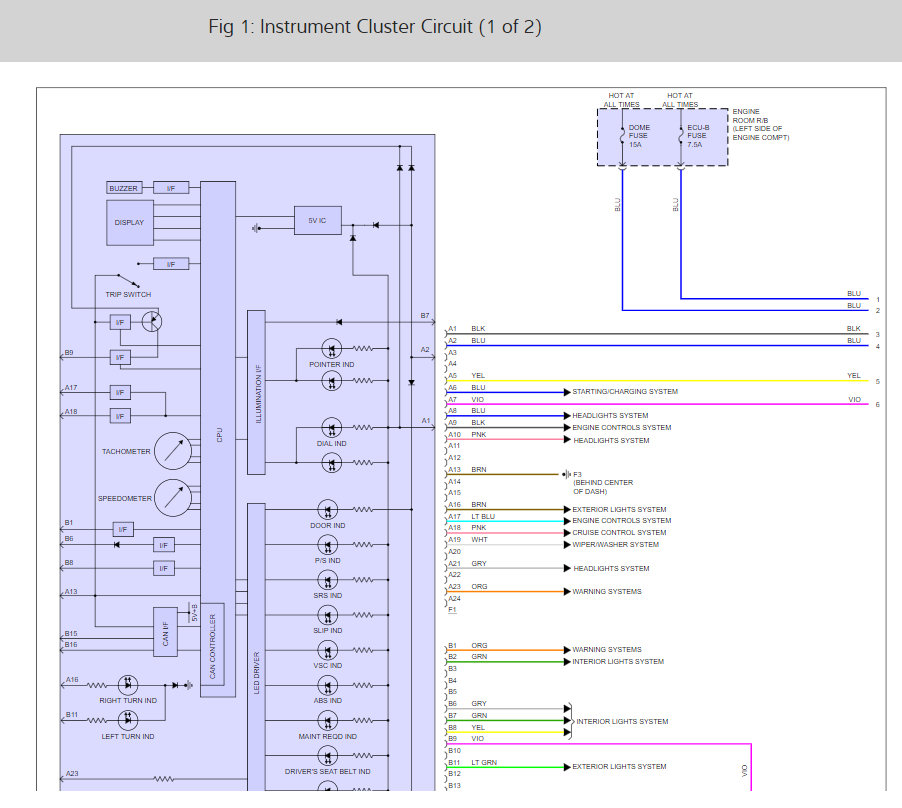Click WARNING SYSTEMS on the A23 ORG wire

coord(607,591)
